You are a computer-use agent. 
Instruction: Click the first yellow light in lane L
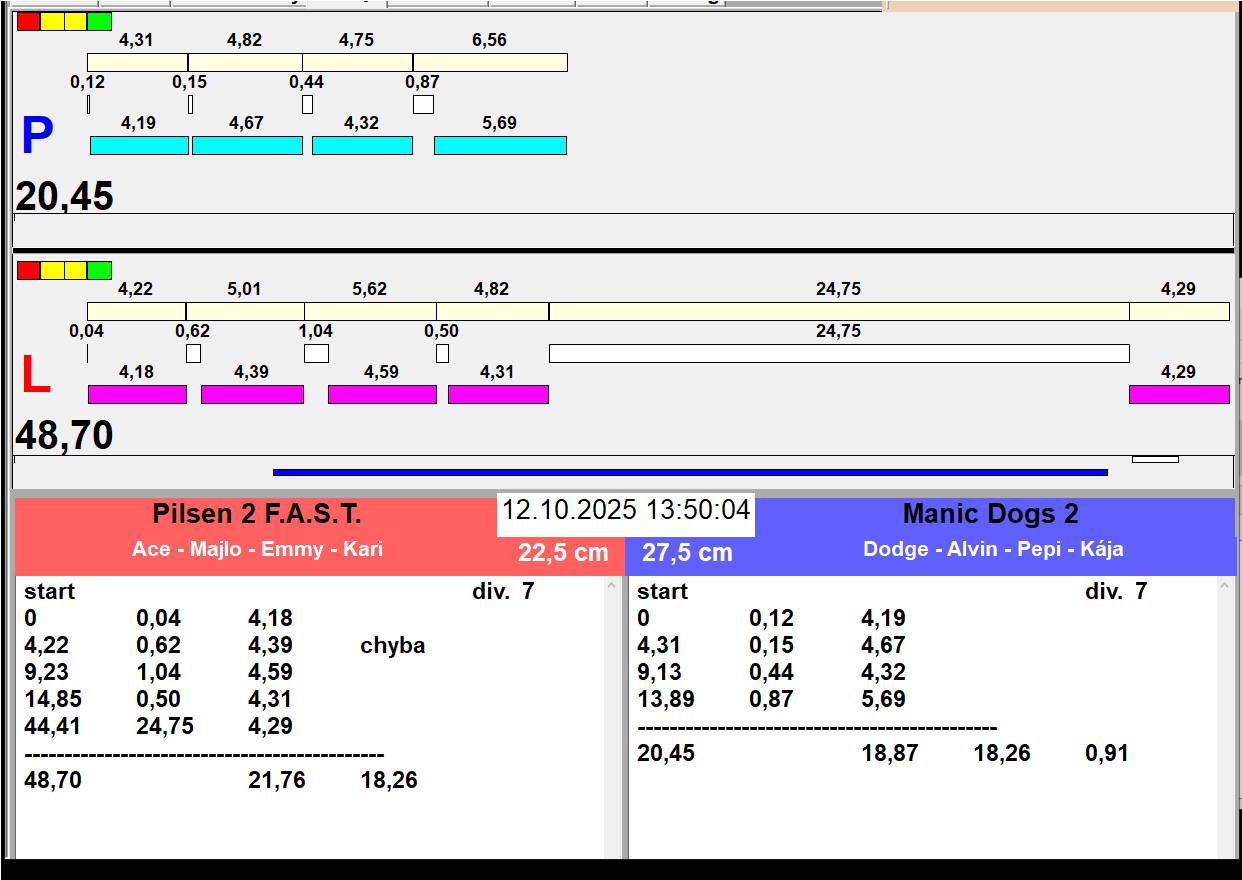(52, 270)
